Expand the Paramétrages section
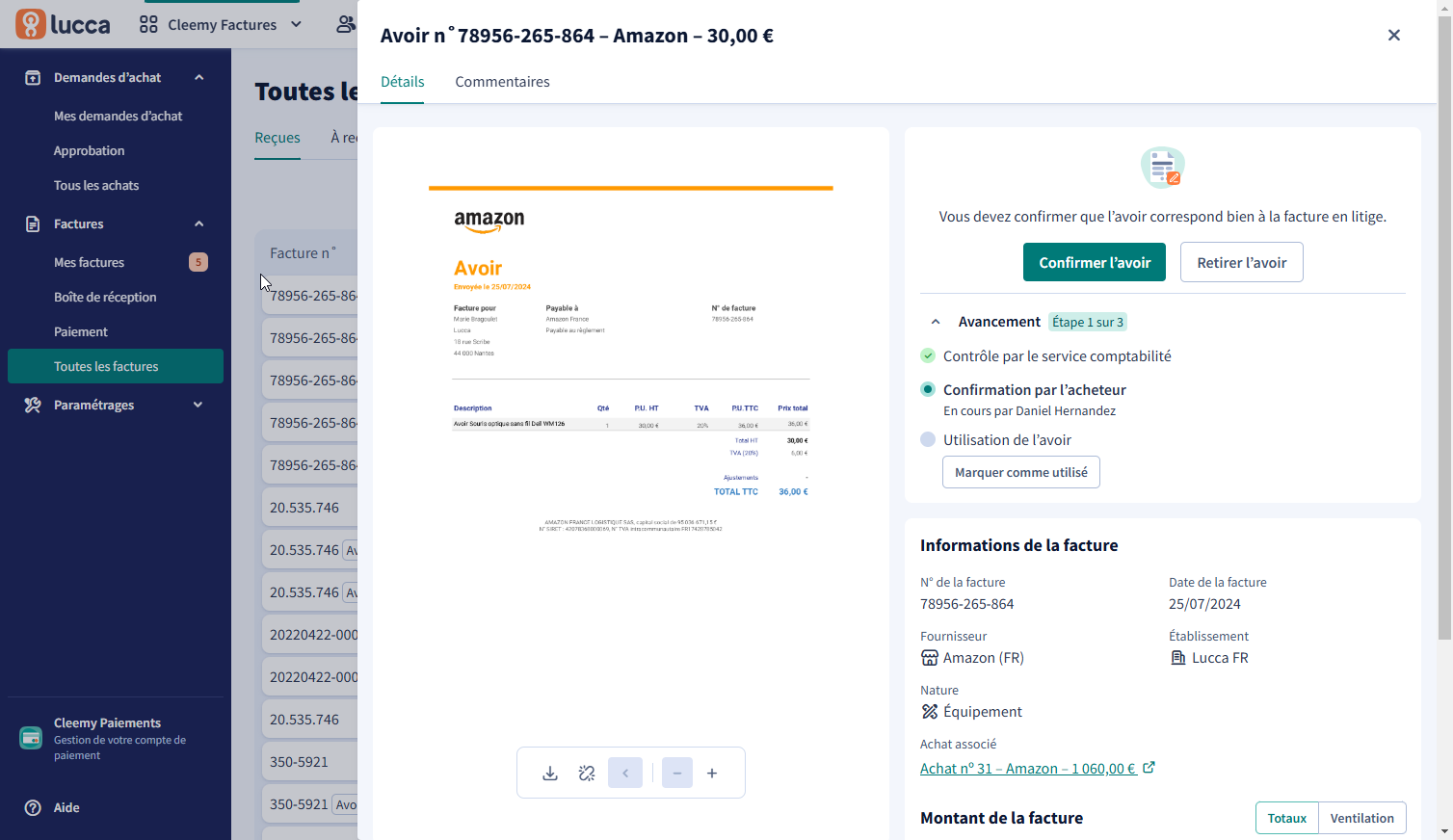 tap(198, 405)
